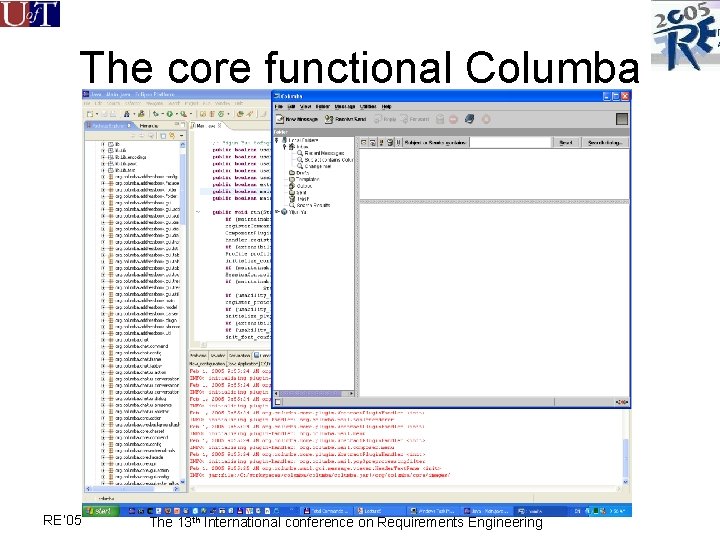Open Columba Message menu
720x540 pixels.
(x=345, y=107)
